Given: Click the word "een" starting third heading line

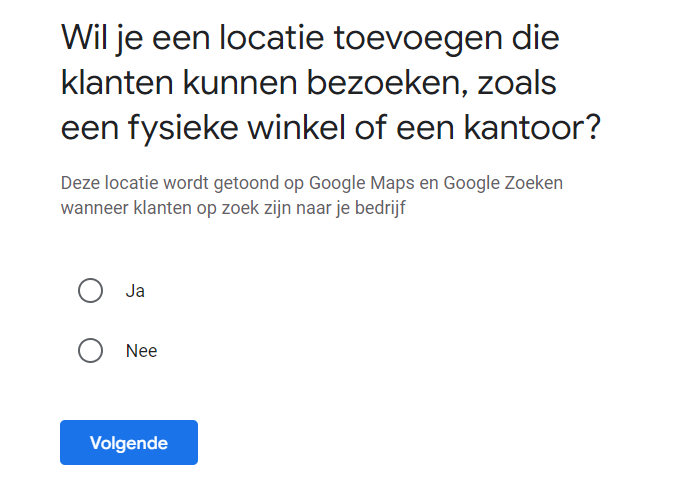Looking at the screenshot, I should coord(91,129).
